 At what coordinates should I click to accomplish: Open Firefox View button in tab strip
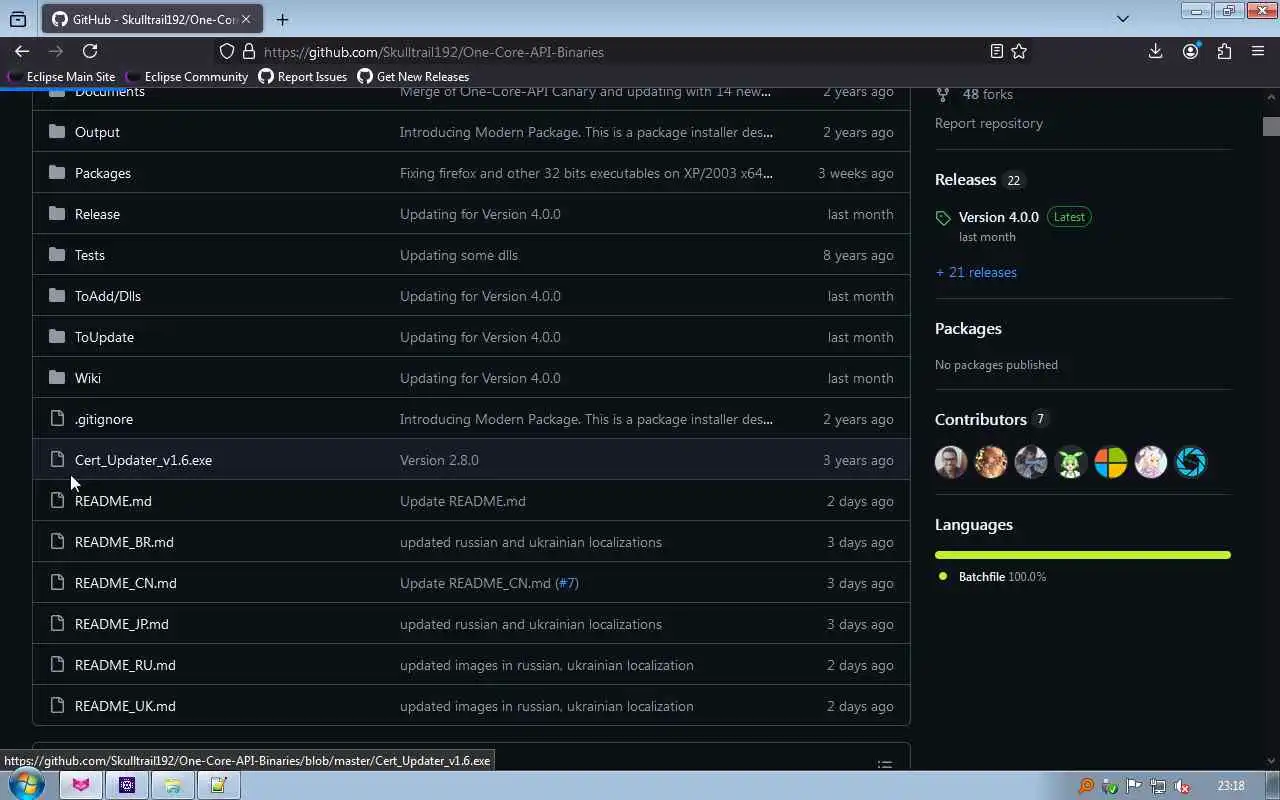click(18, 19)
